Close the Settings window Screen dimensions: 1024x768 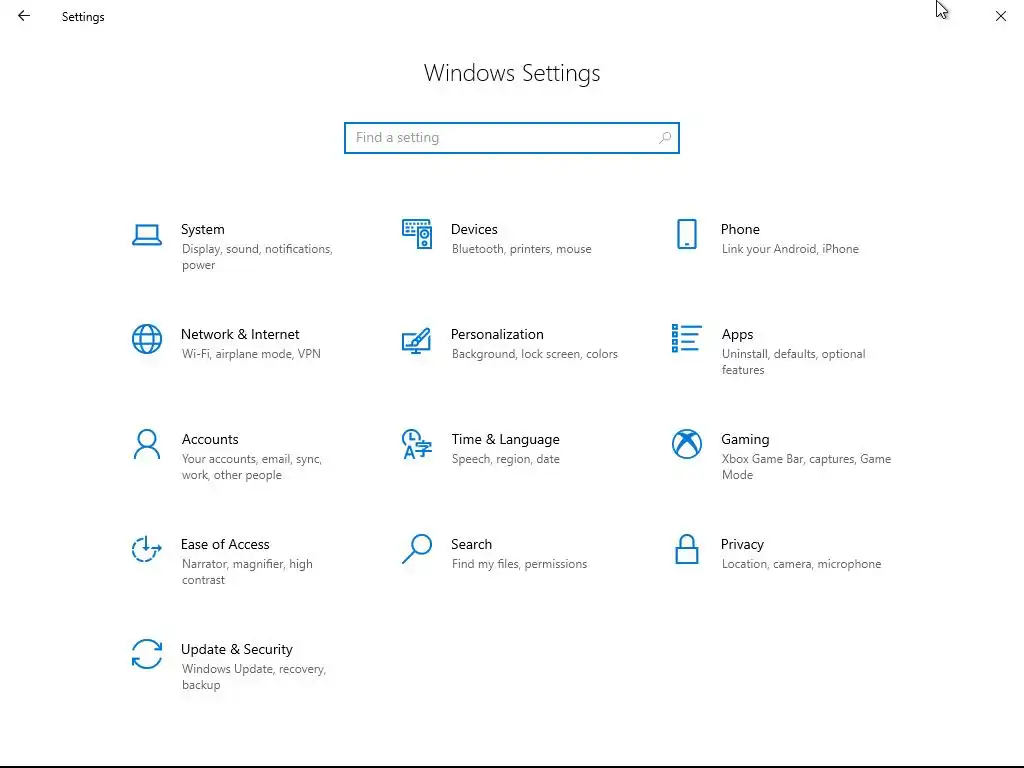point(1000,16)
